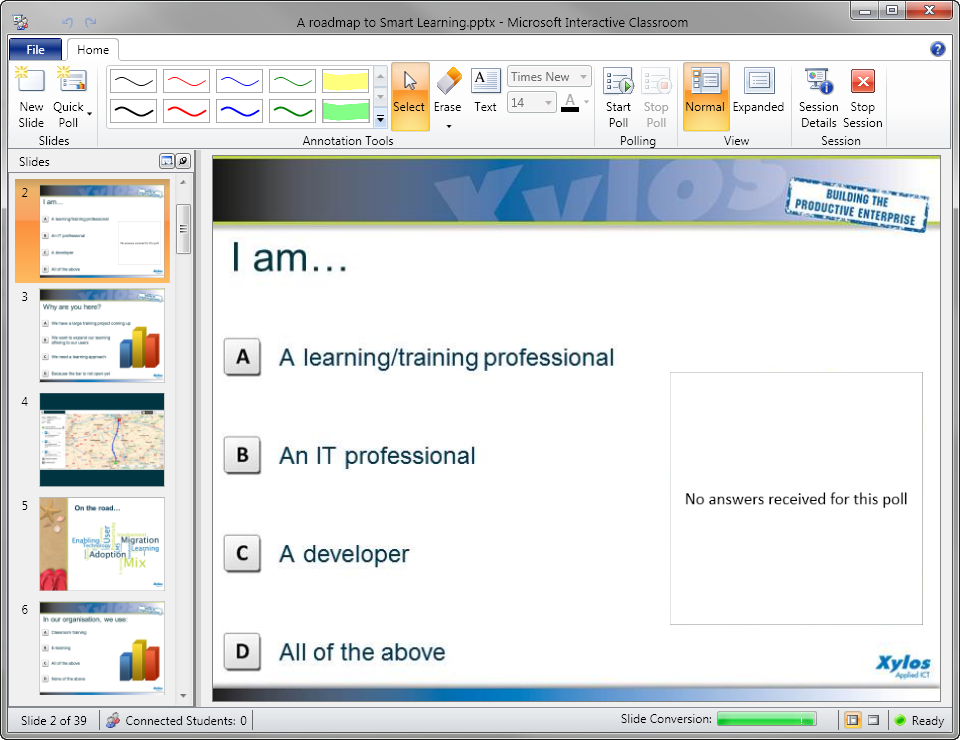Click the slides panel scroll-down arrow
This screenshot has height=740, width=960.
click(x=183, y=696)
